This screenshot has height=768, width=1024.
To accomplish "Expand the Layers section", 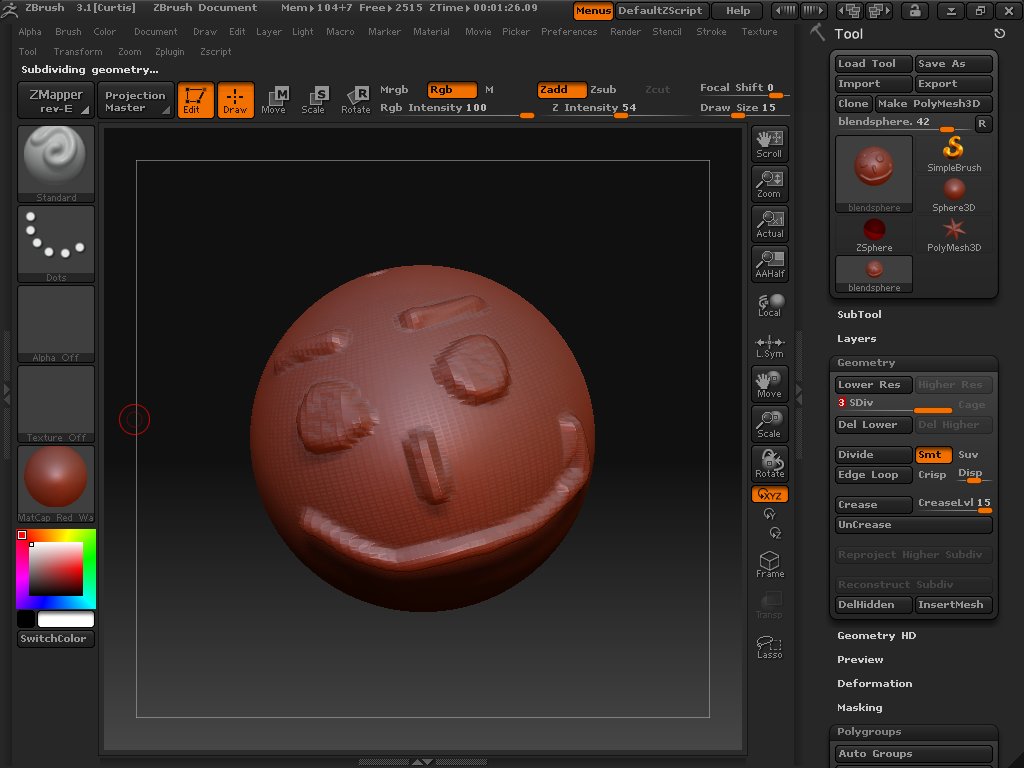I will pyautogui.click(x=856, y=339).
